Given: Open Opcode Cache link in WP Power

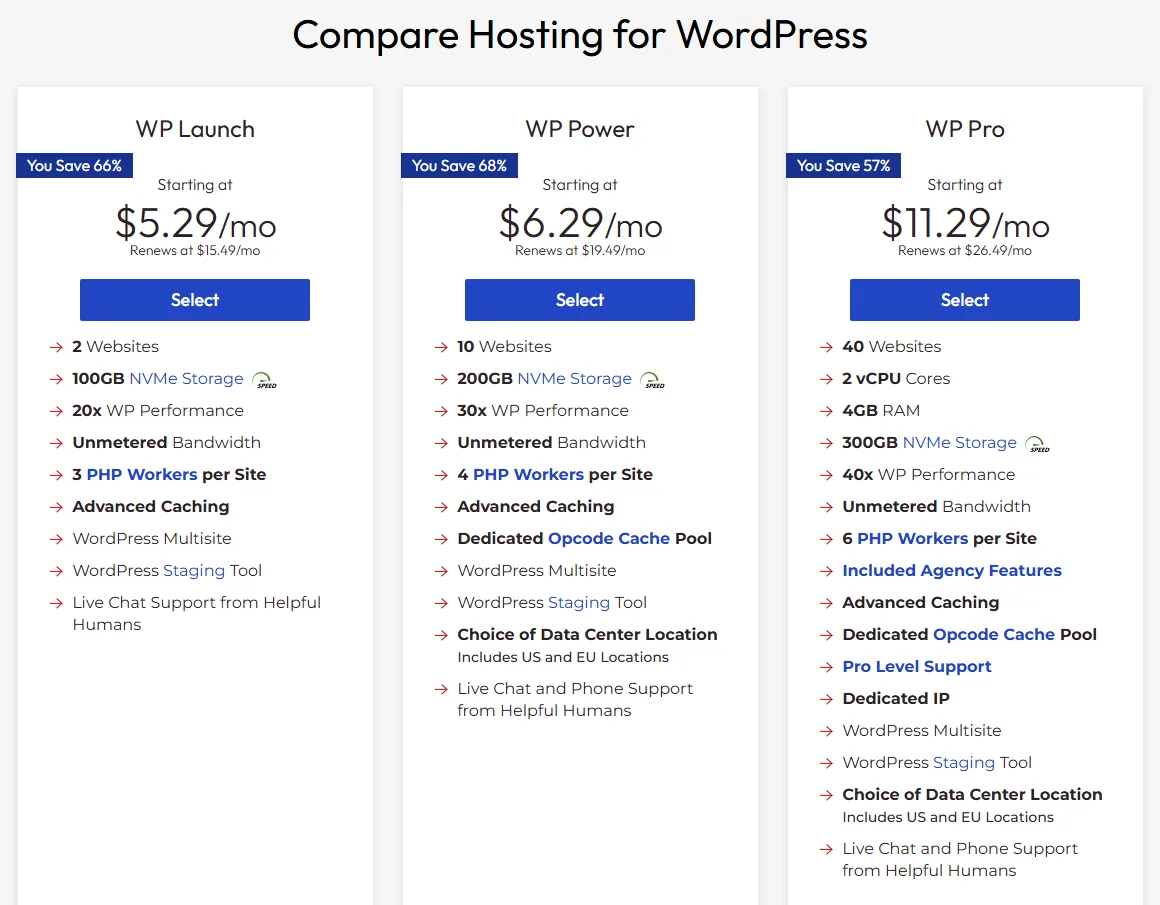Looking at the screenshot, I should pos(609,539).
